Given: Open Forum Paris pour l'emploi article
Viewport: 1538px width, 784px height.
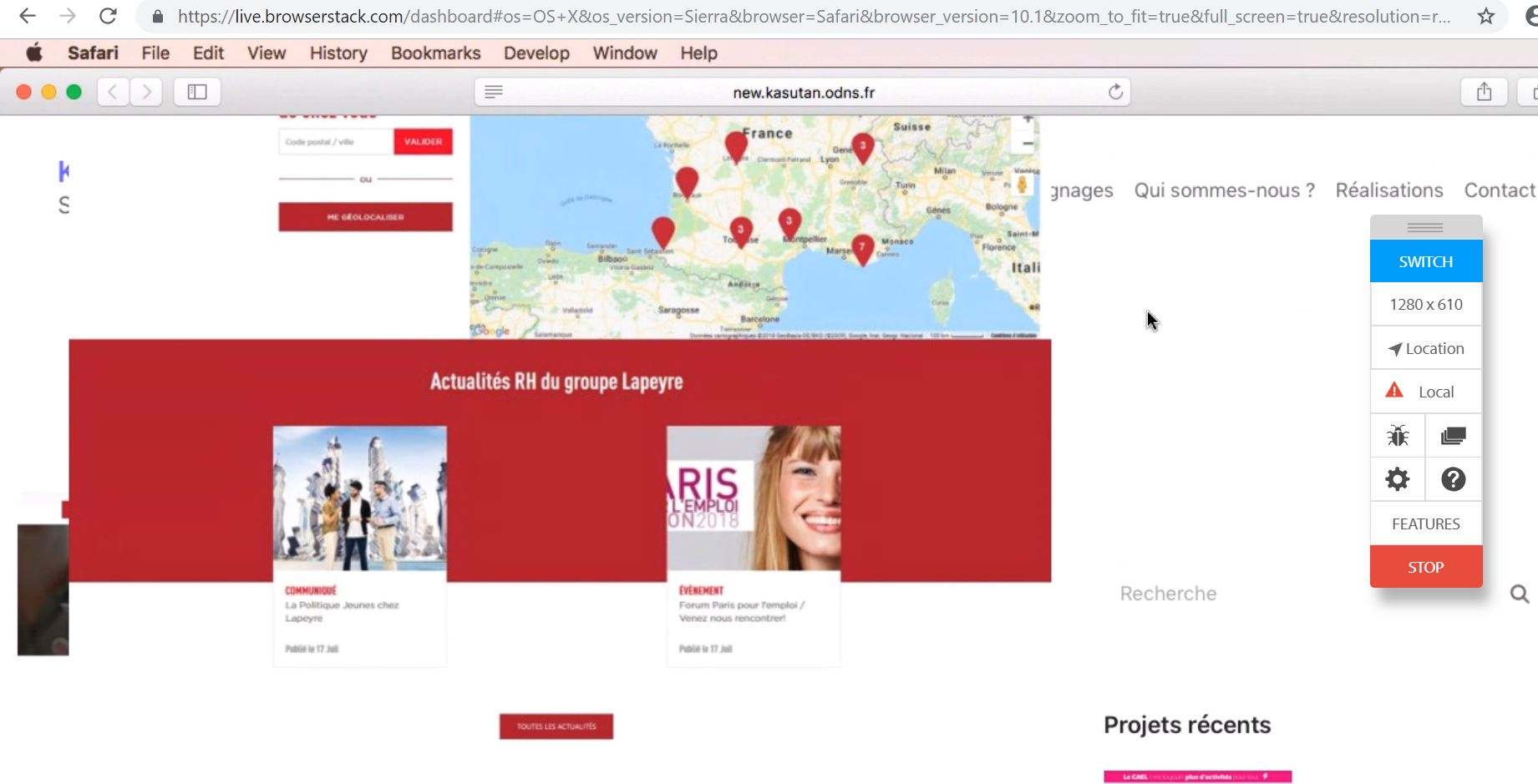Looking at the screenshot, I should point(741,612).
